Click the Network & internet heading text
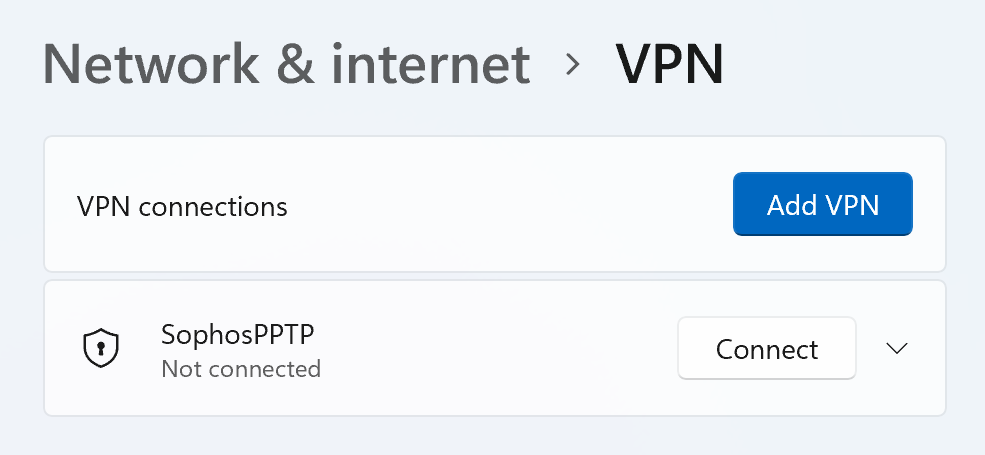985x455 pixels. click(286, 64)
